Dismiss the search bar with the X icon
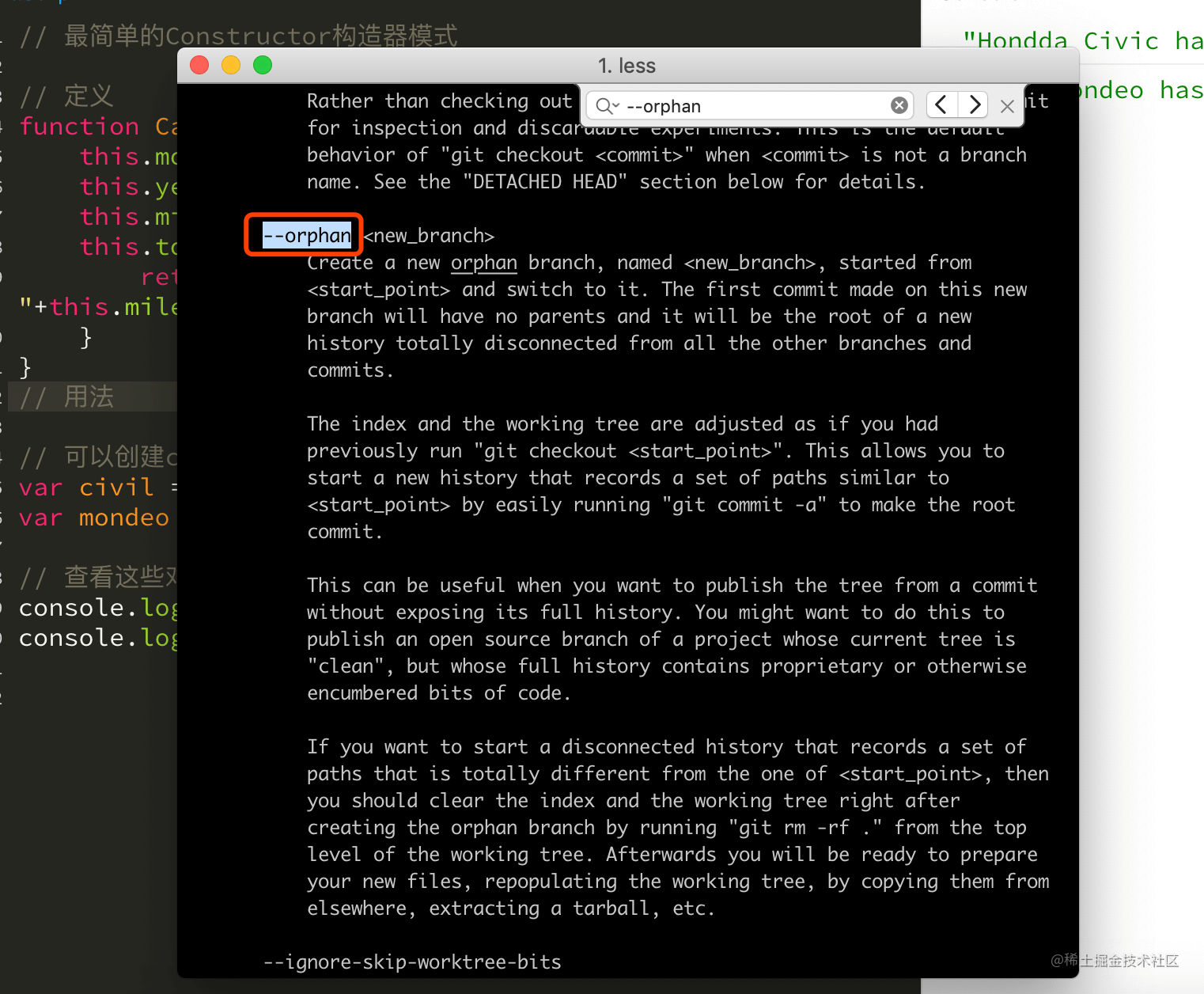This screenshot has width=1204, height=994. pos(1007,107)
